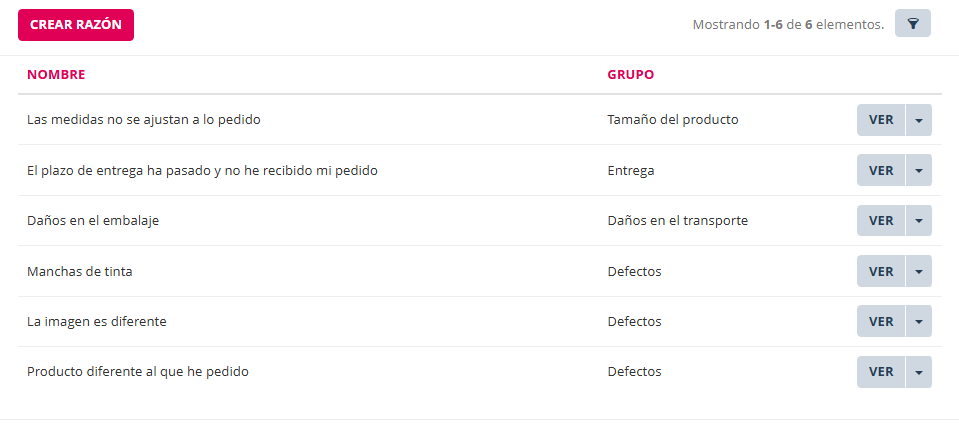
Task: Sort the table by Nombre column
Action: [56, 75]
